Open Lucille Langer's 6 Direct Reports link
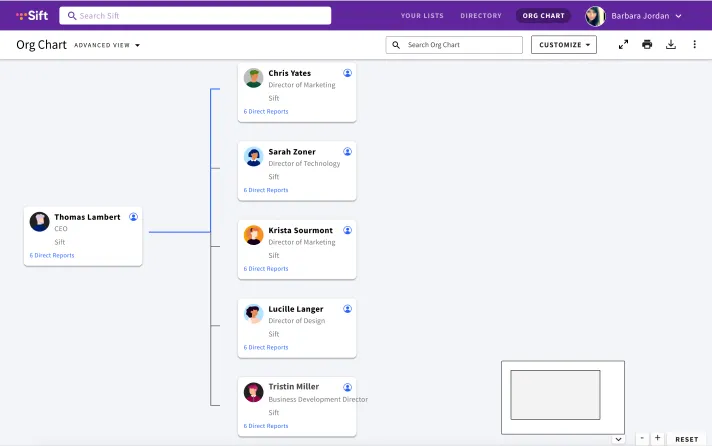The image size is (712, 446). point(266,347)
